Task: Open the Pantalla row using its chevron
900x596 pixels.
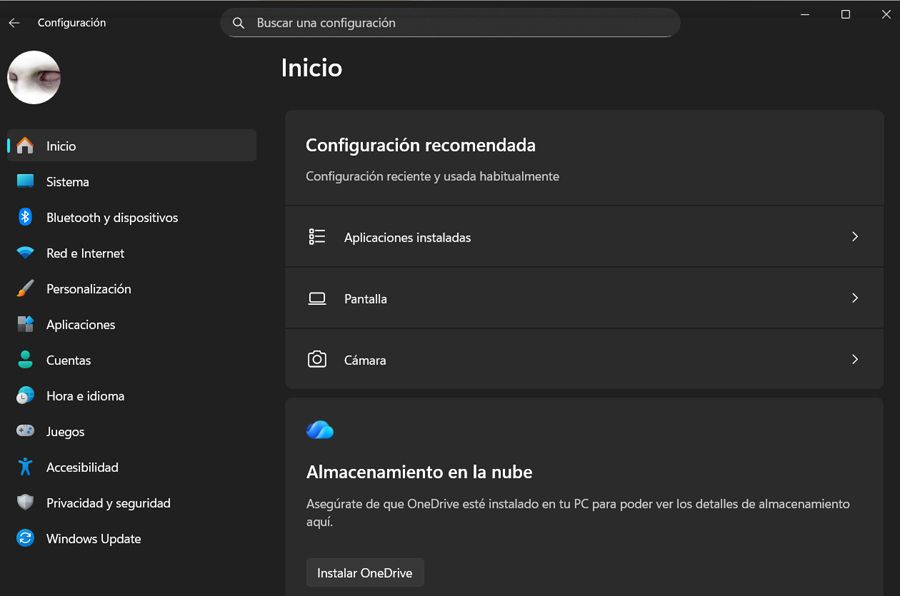Action: (855, 298)
